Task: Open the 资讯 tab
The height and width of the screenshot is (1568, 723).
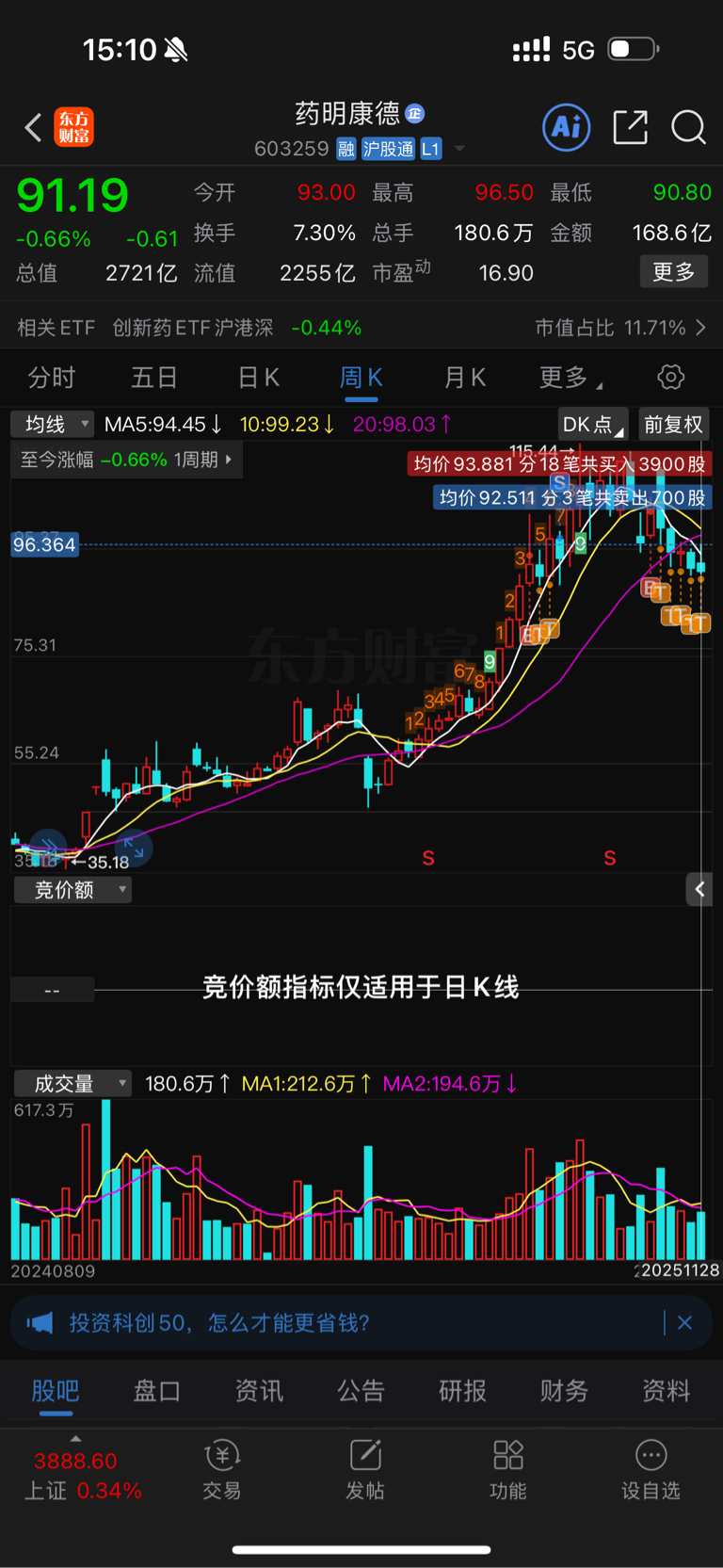Action: [259, 1391]
